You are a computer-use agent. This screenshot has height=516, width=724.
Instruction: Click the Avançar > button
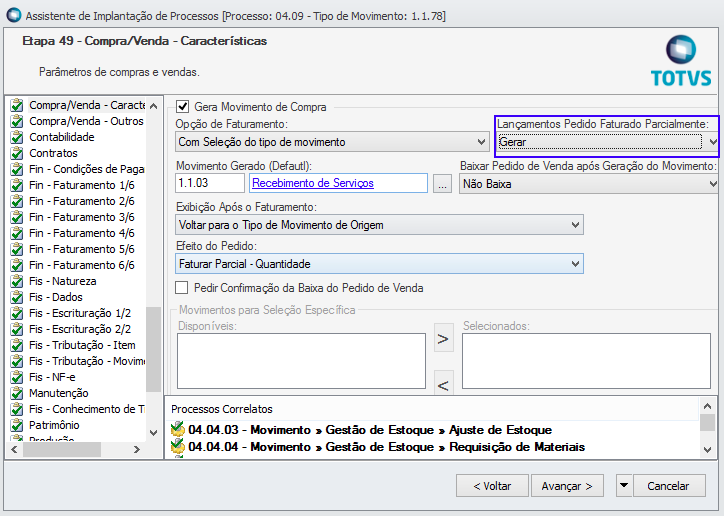tap(567, 486)
